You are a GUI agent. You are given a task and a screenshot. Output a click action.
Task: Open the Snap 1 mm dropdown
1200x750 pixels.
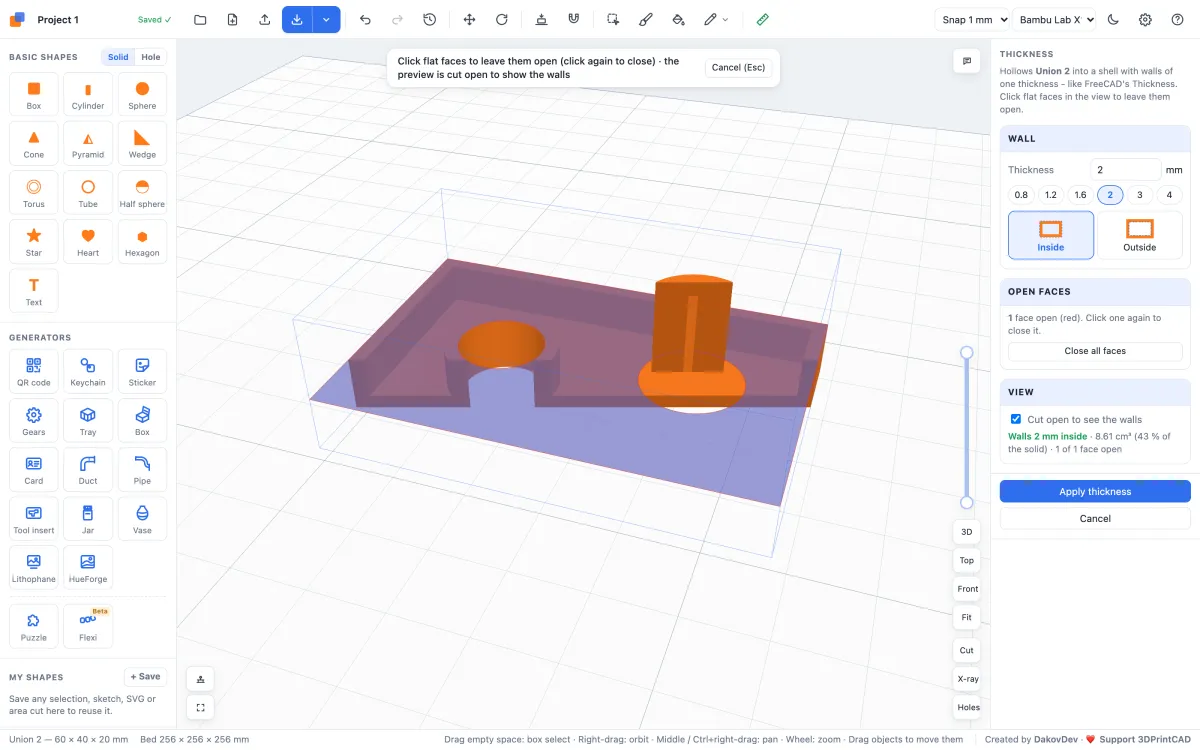(972, 19)
